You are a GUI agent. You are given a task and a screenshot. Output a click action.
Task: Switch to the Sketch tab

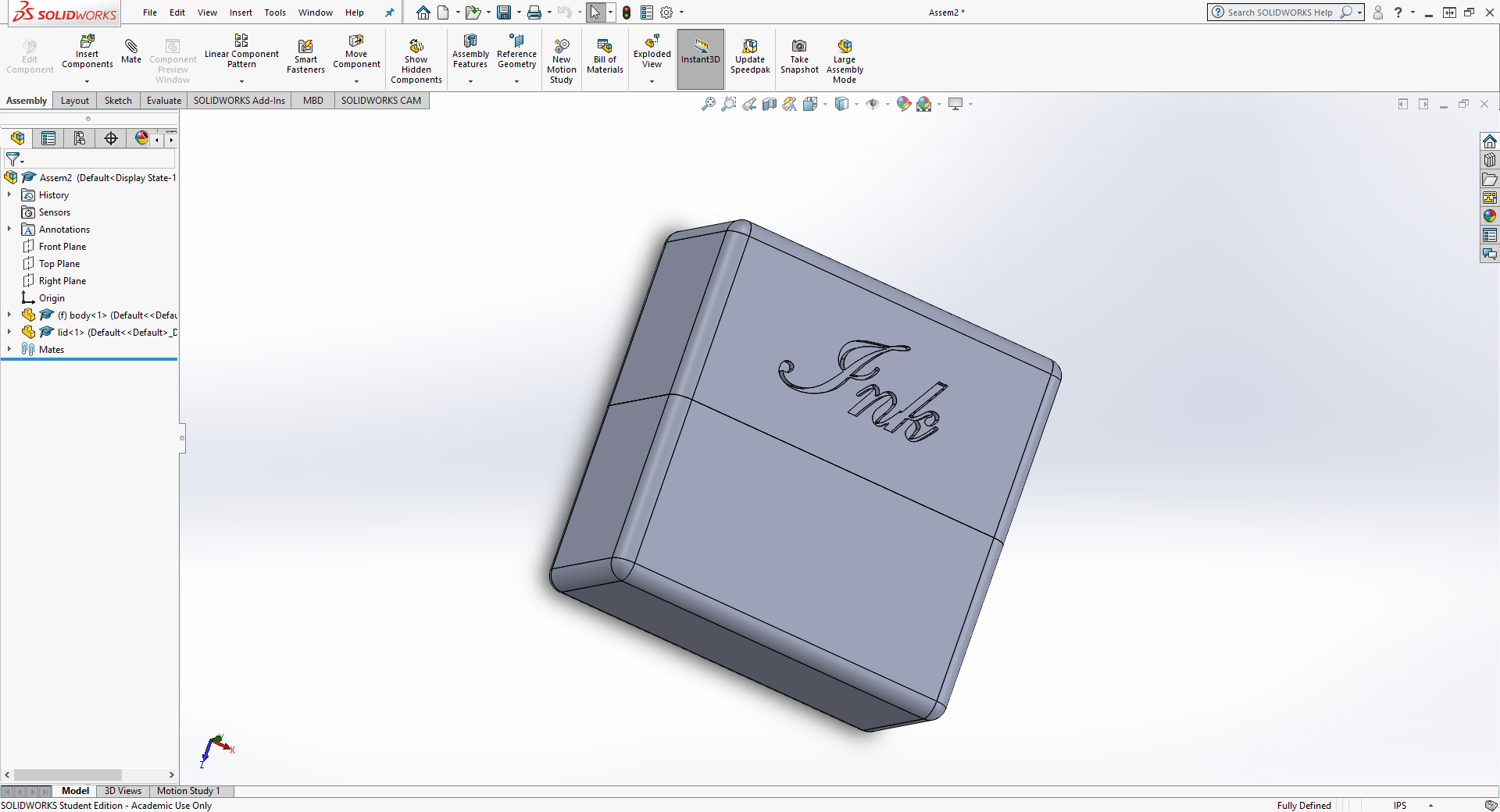tap(118, 101)
